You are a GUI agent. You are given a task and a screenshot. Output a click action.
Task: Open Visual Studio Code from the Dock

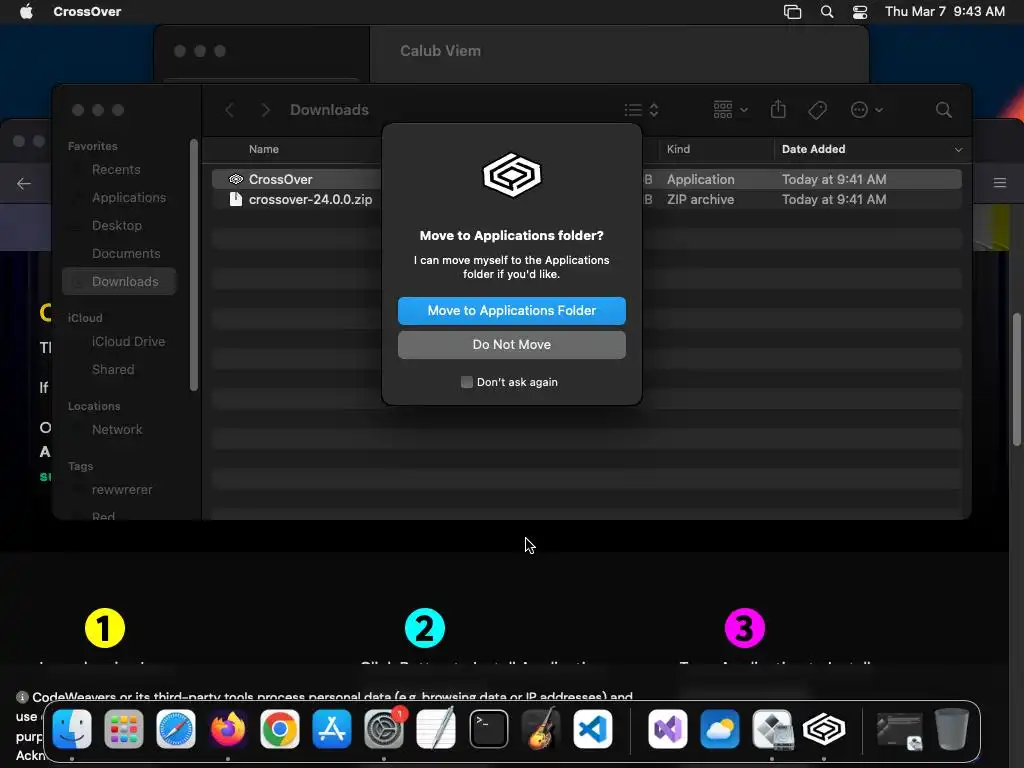592,729
